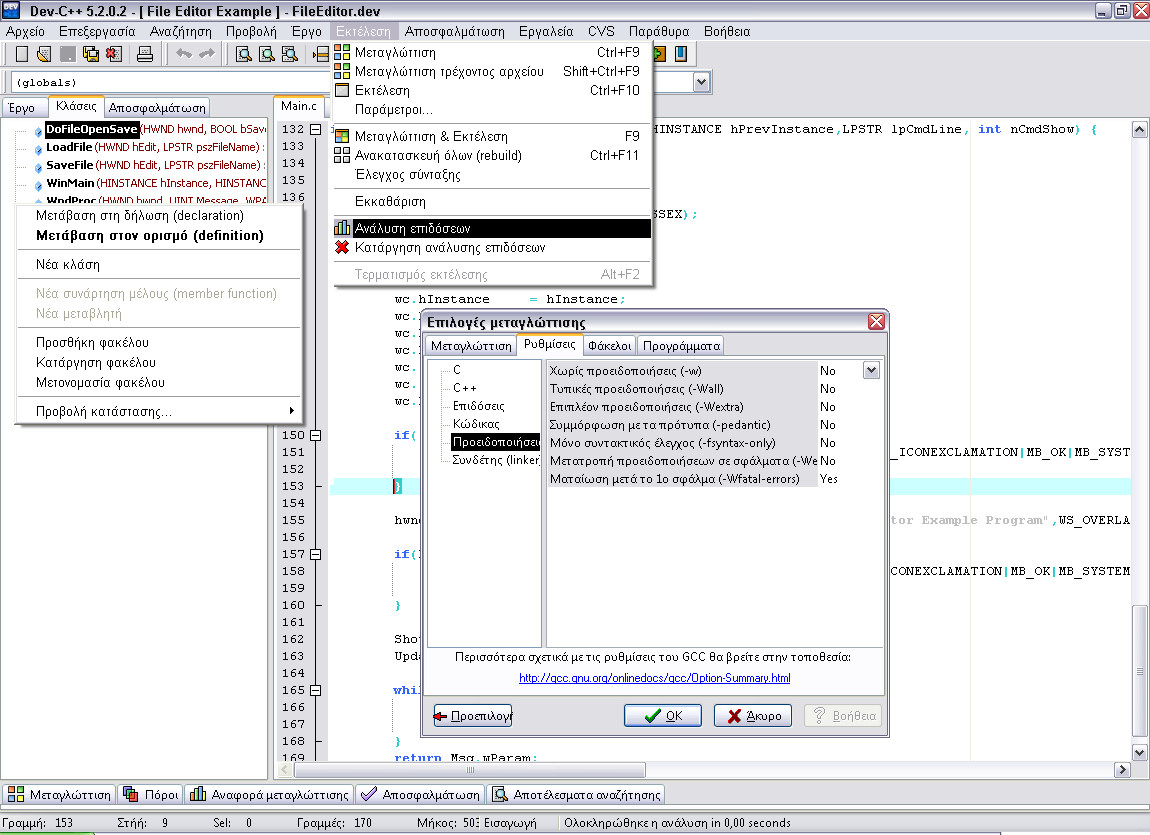Click the Redo arrow toolbar icon

[x=207, y=54]
